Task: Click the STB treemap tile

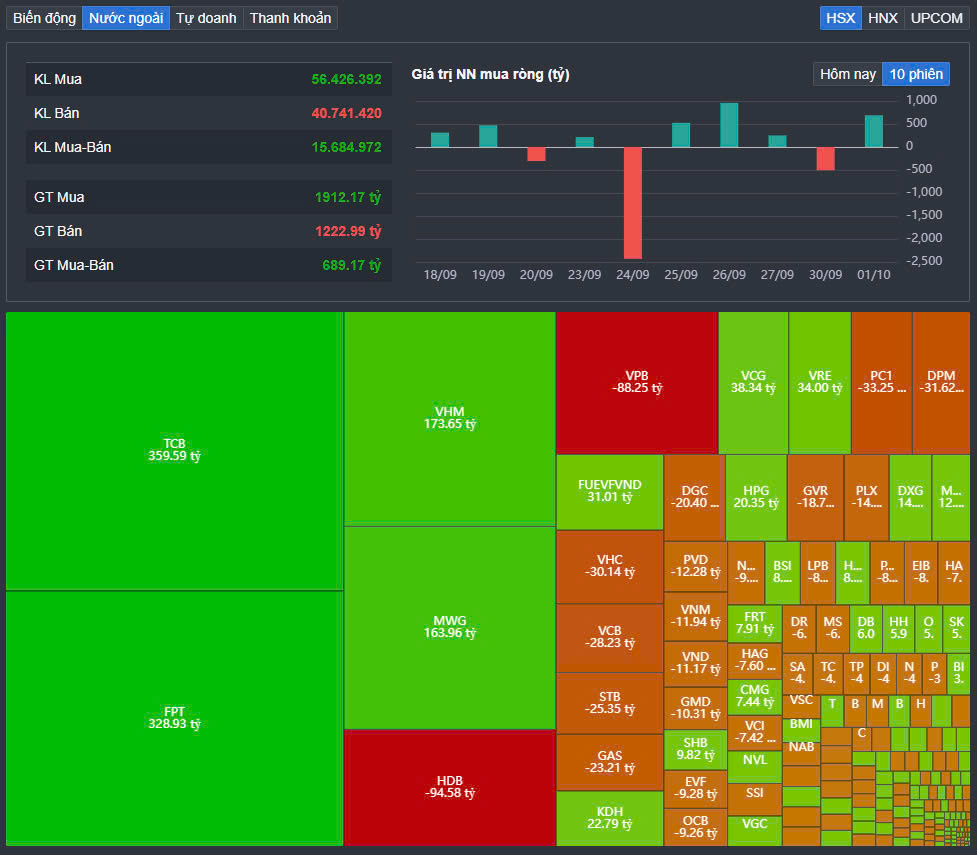Action: coord(609,703)
